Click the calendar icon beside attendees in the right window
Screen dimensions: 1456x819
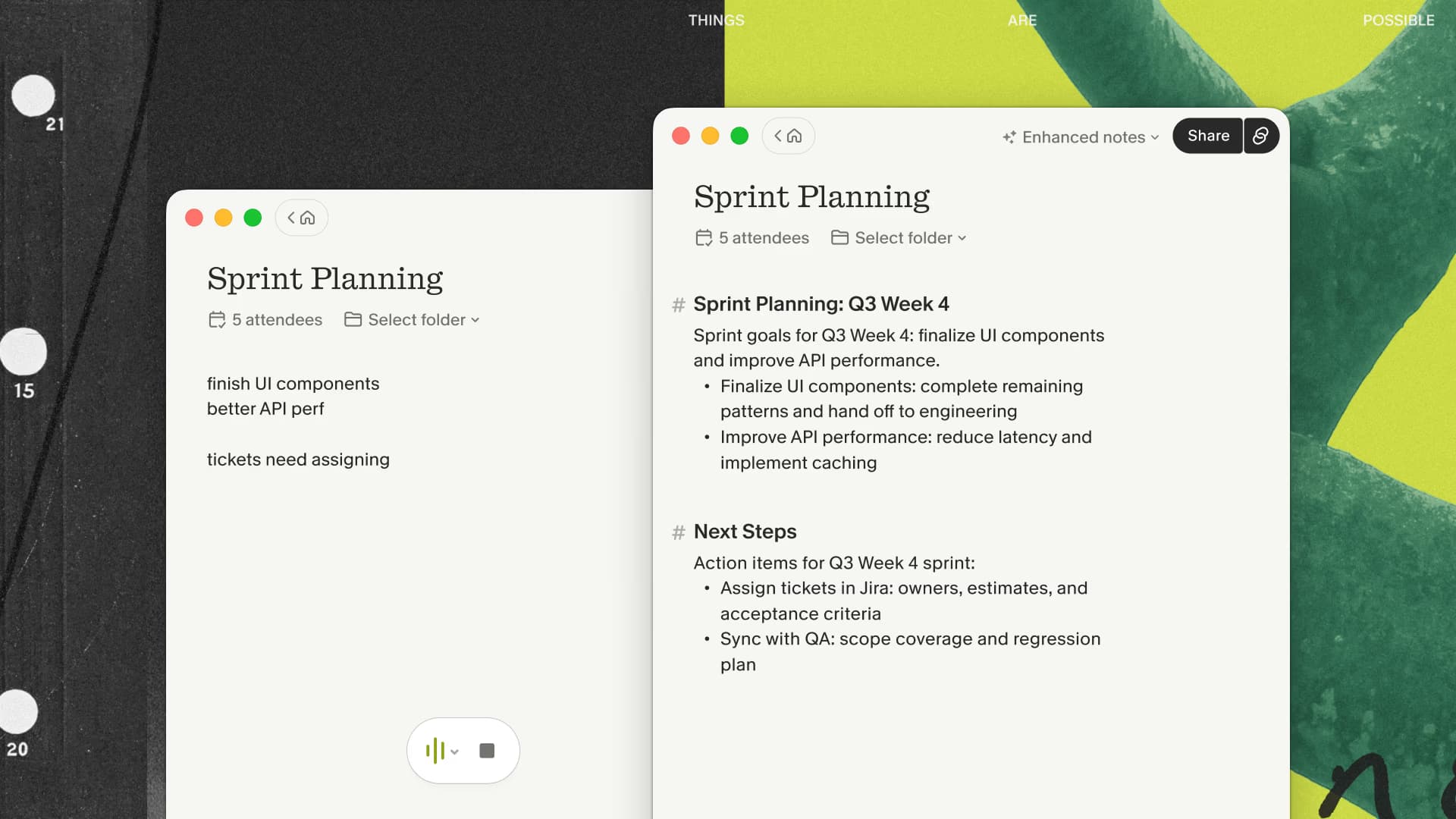[x=704, y=238]
